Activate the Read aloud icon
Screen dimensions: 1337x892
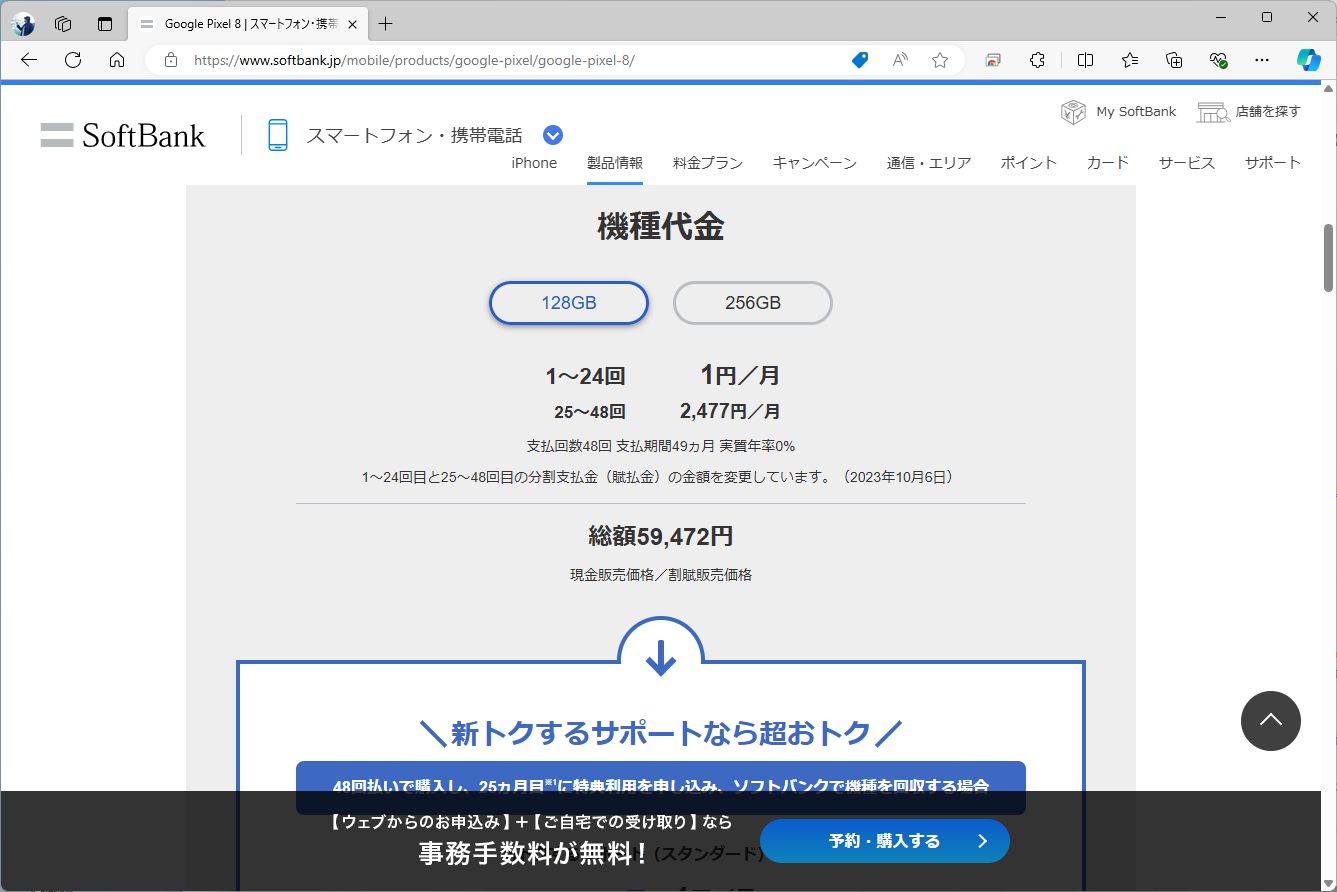pos(900,60)
